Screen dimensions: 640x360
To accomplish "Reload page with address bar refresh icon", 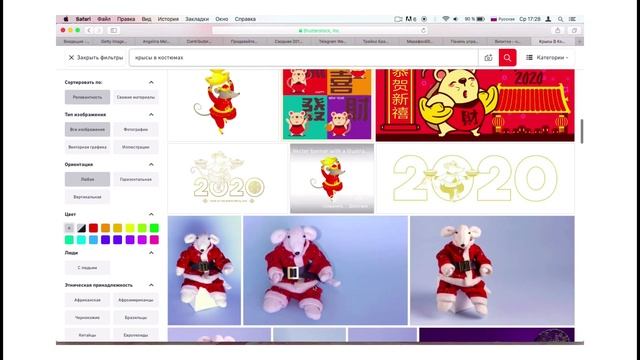I will 423,30.
